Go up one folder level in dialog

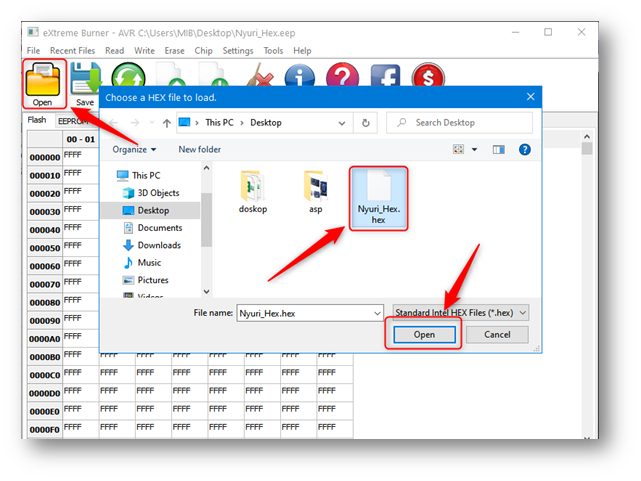pos(166,123)
